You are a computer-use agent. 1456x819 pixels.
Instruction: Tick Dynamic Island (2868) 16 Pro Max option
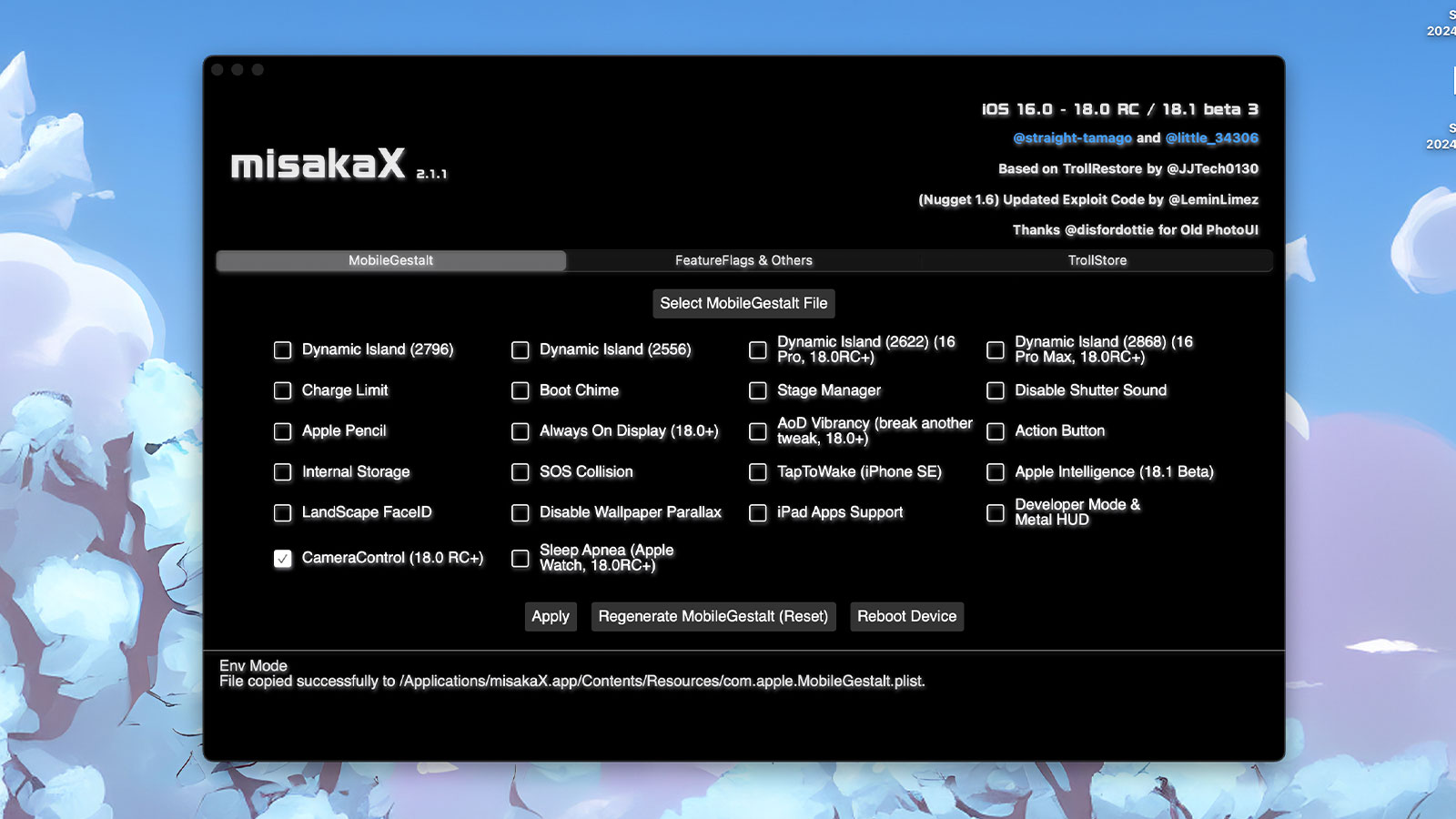tap(996, 350)
